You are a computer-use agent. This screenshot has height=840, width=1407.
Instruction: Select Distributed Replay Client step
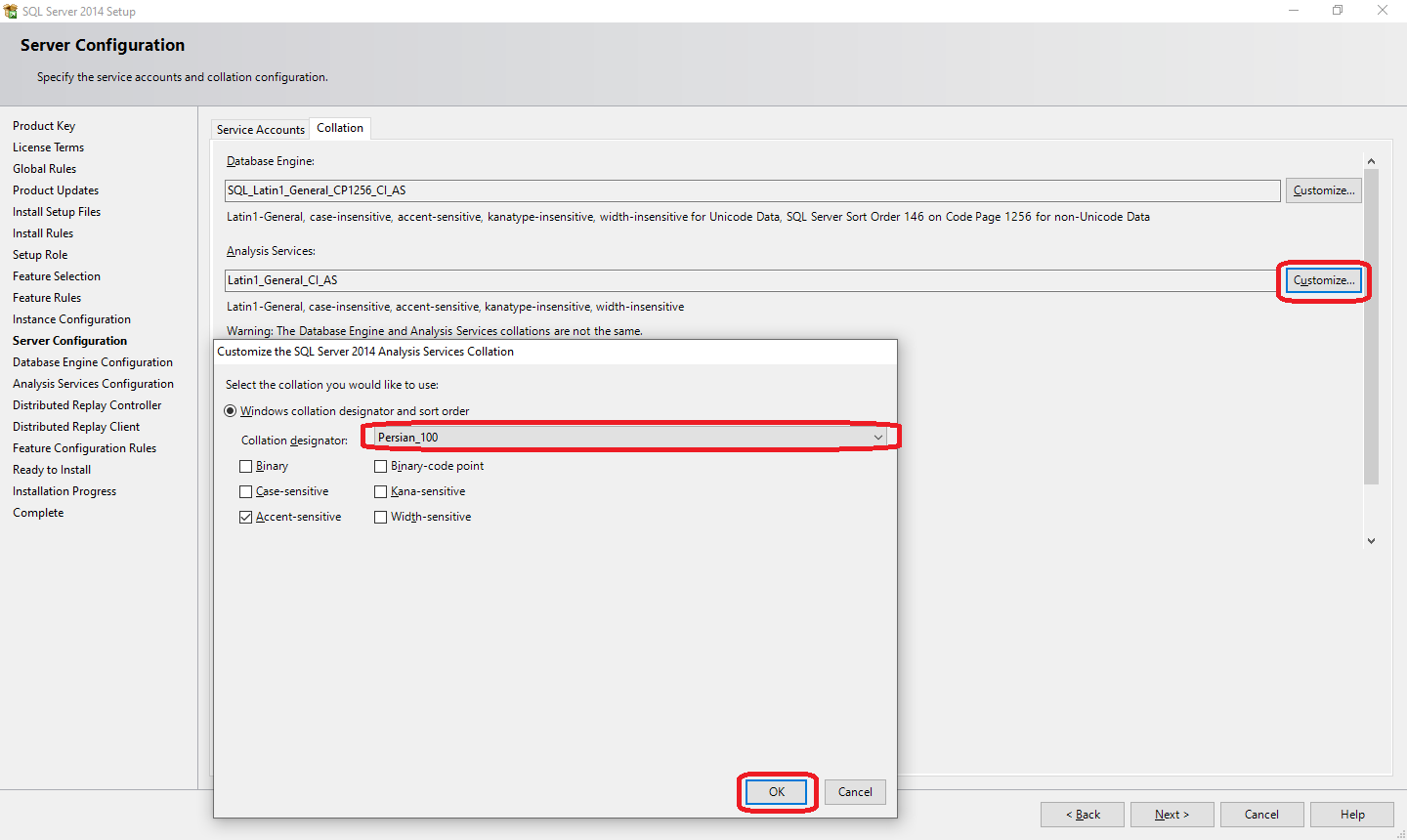76,427
